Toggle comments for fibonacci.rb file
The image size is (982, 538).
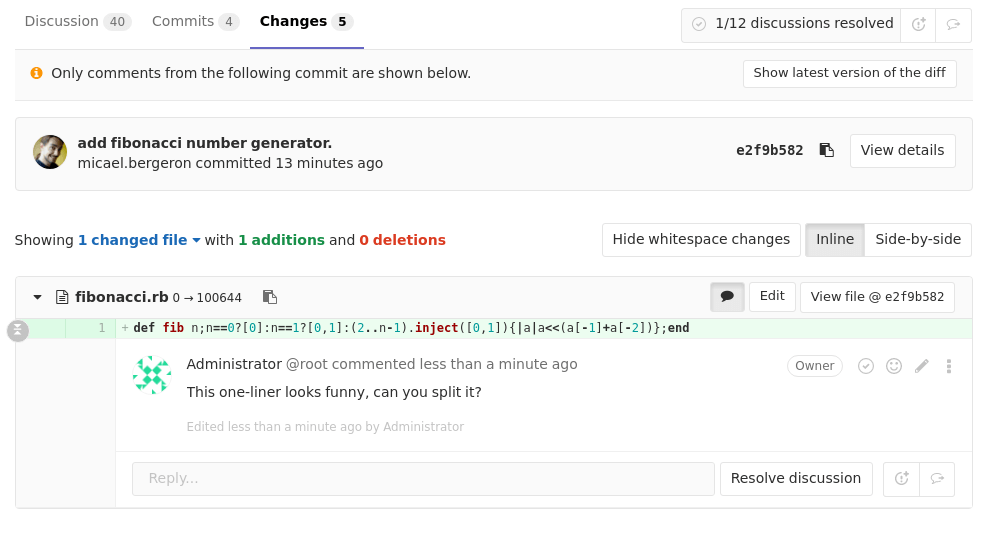[x=727, y=297]
